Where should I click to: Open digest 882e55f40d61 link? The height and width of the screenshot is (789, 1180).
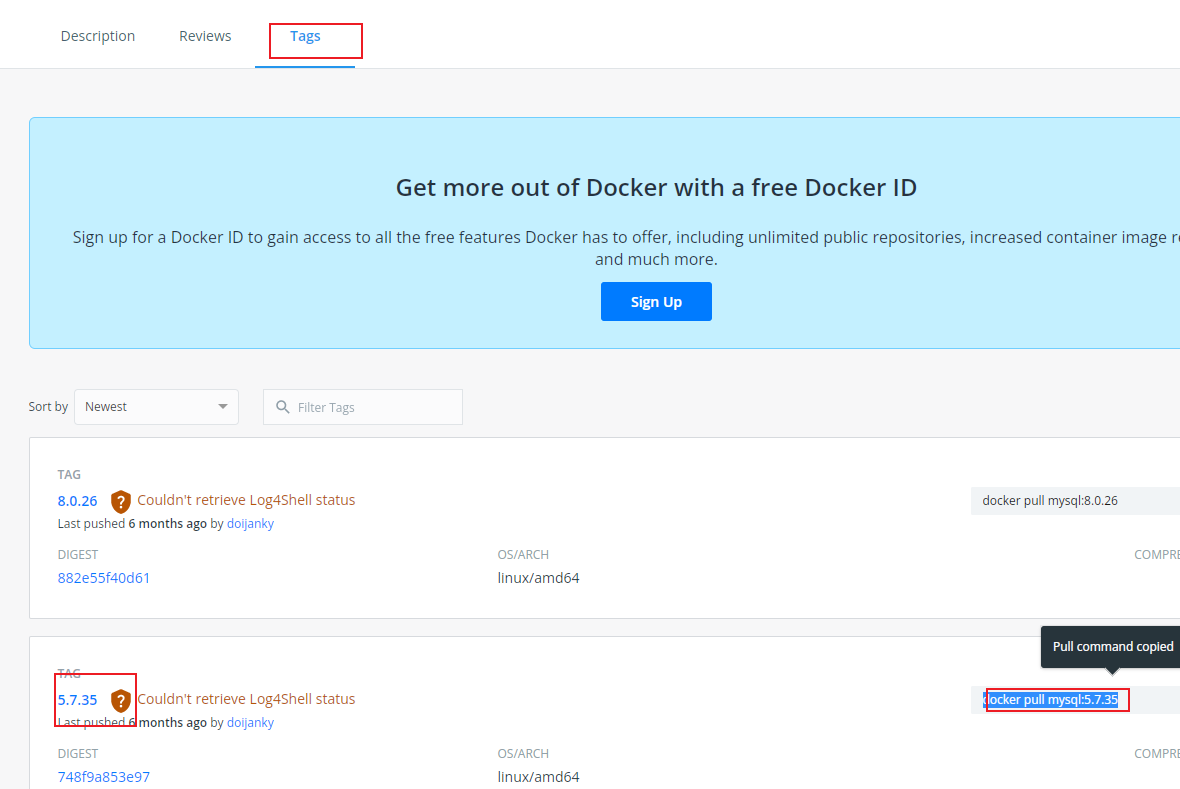104,577
